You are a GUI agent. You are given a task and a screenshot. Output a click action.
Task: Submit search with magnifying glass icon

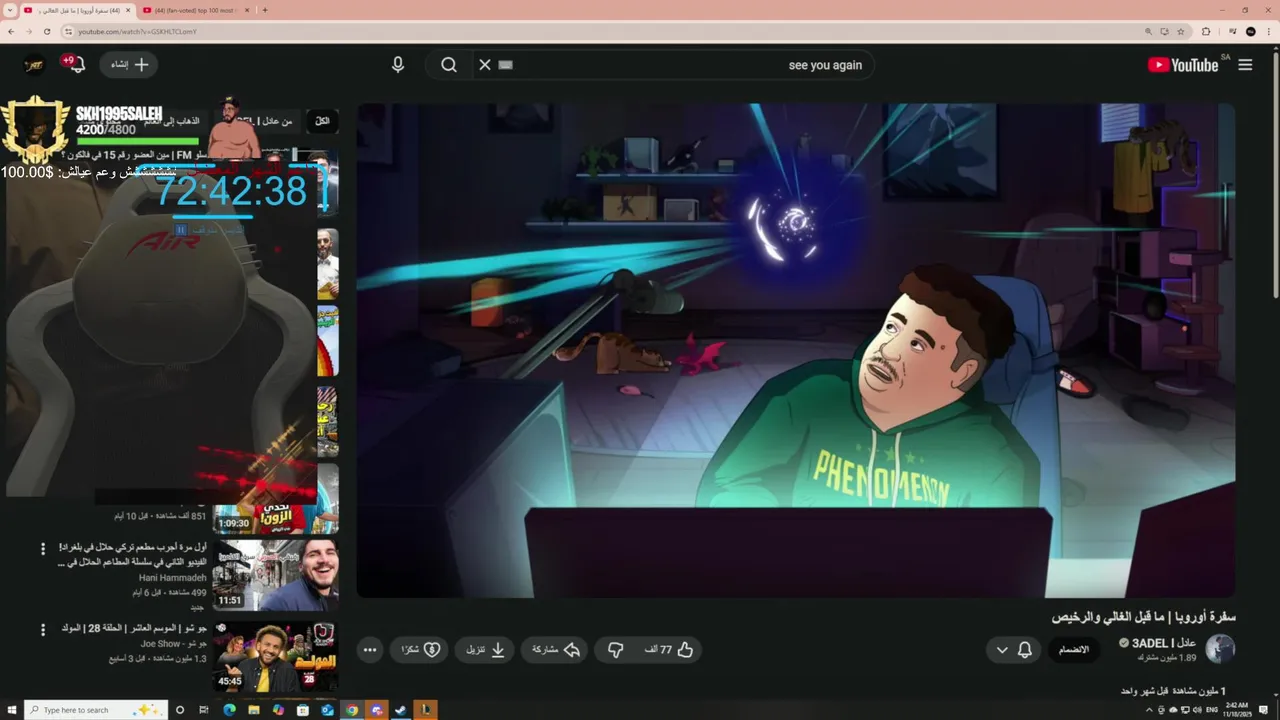(449, 65)
